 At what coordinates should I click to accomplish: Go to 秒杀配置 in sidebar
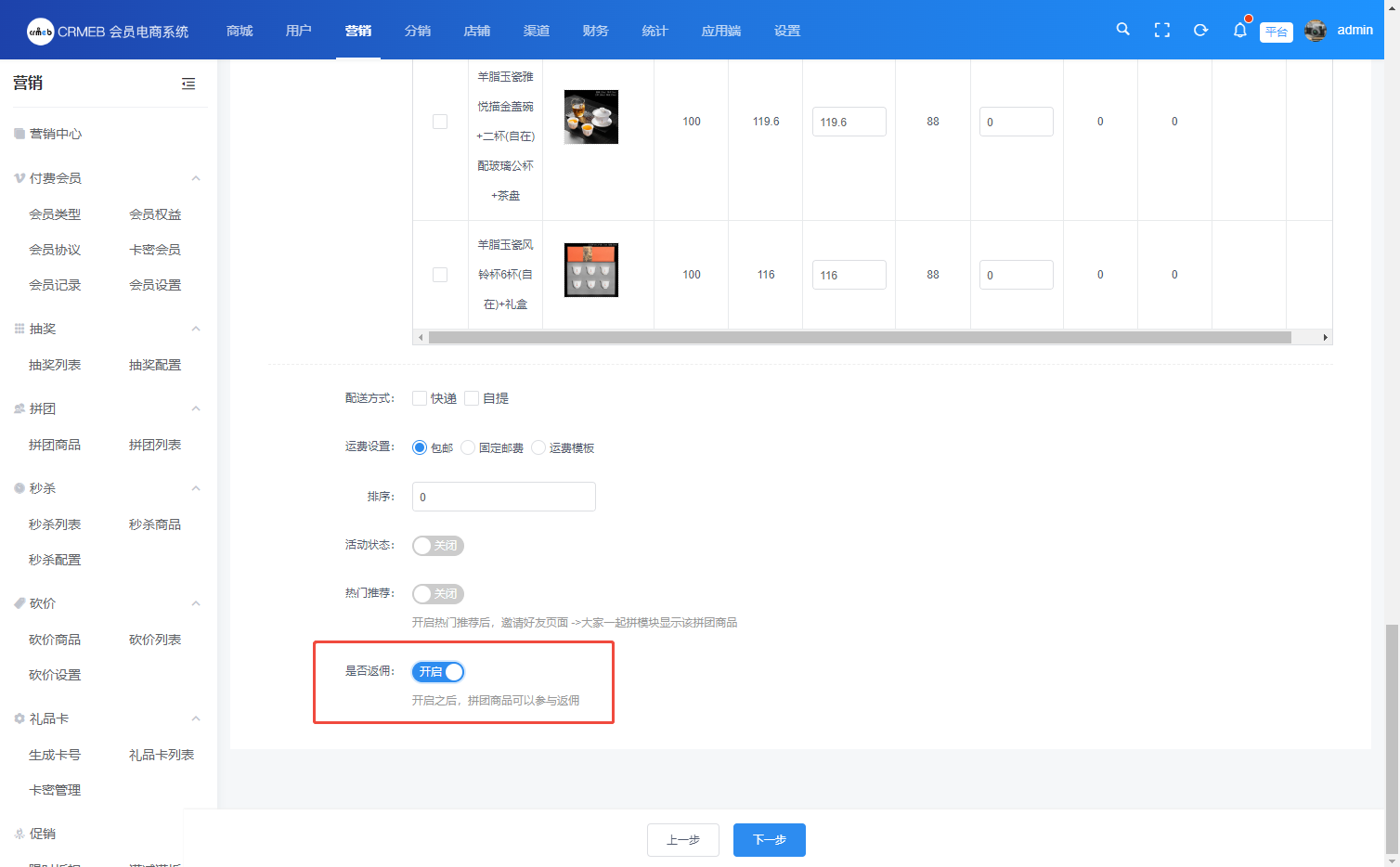click(55, 560)
